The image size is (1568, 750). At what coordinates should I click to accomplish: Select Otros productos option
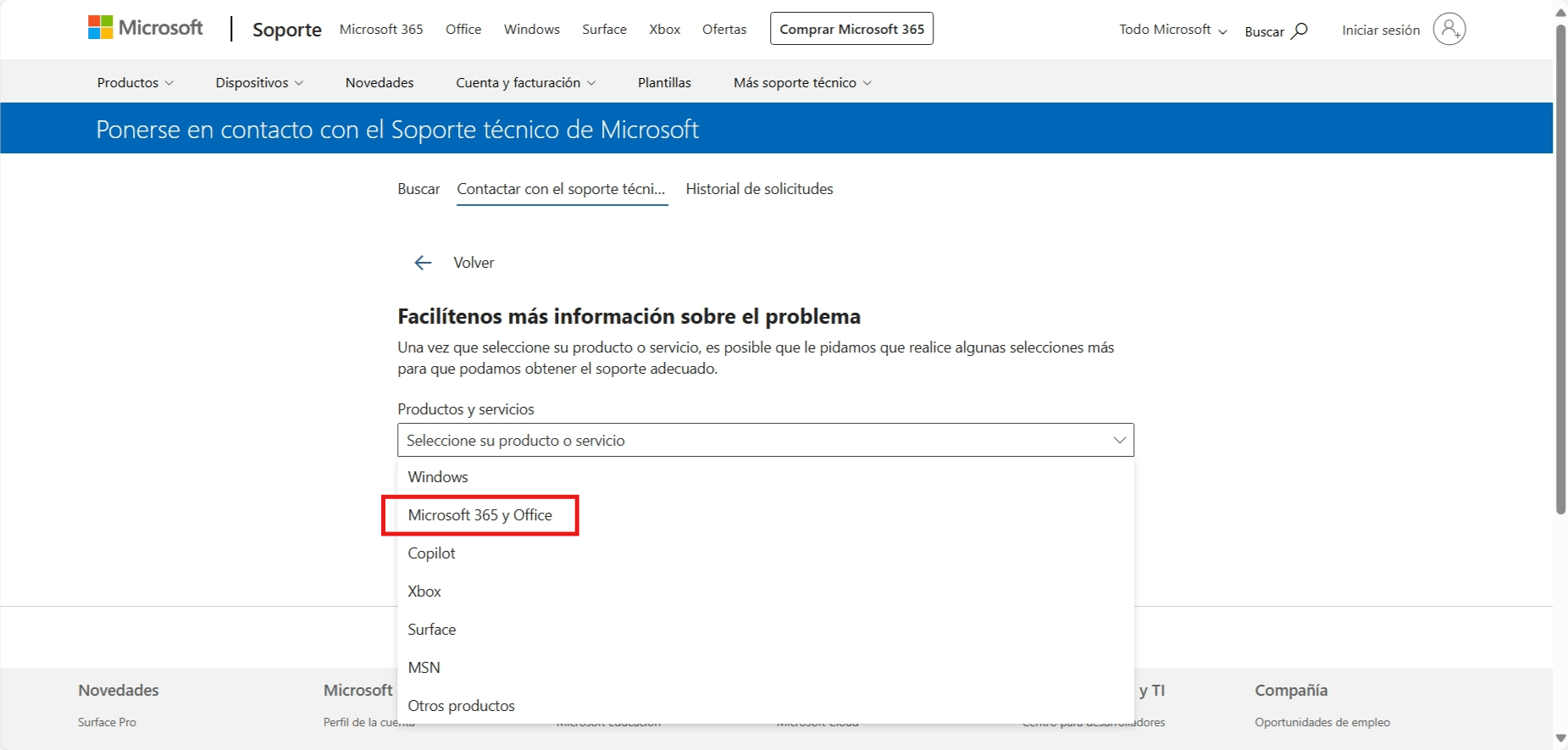766,706
